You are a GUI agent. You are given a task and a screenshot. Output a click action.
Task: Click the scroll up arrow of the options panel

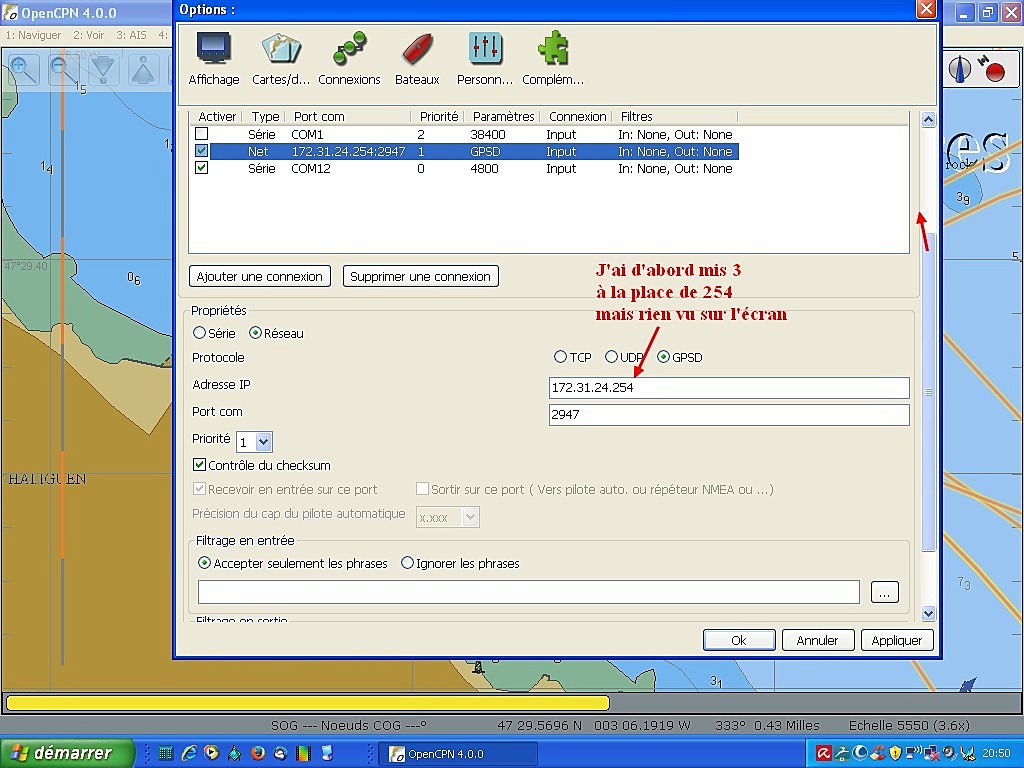(928, 120)
